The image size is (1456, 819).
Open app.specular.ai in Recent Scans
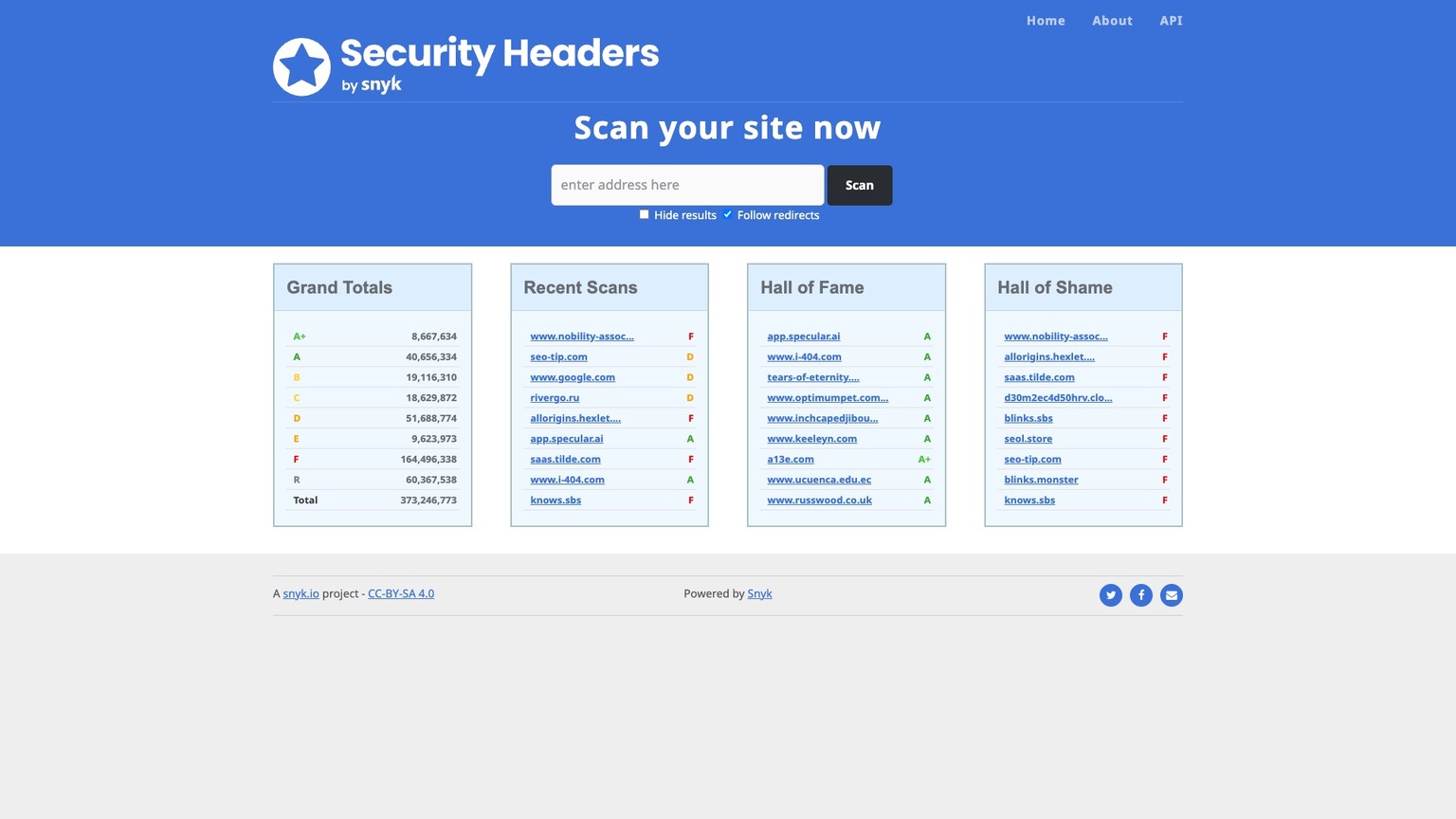567,439
